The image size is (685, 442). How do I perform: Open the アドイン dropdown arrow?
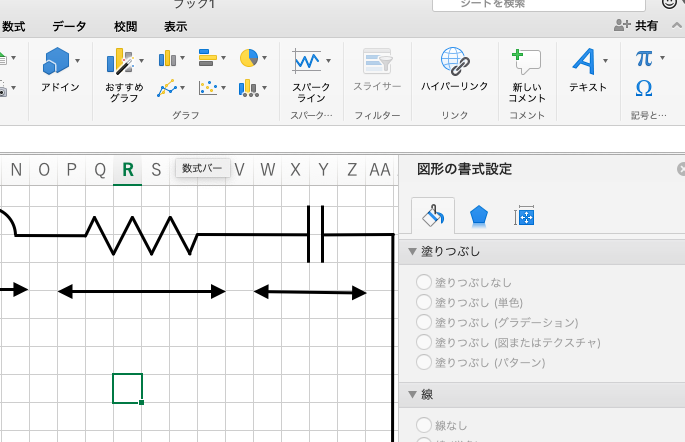[77, 61]
